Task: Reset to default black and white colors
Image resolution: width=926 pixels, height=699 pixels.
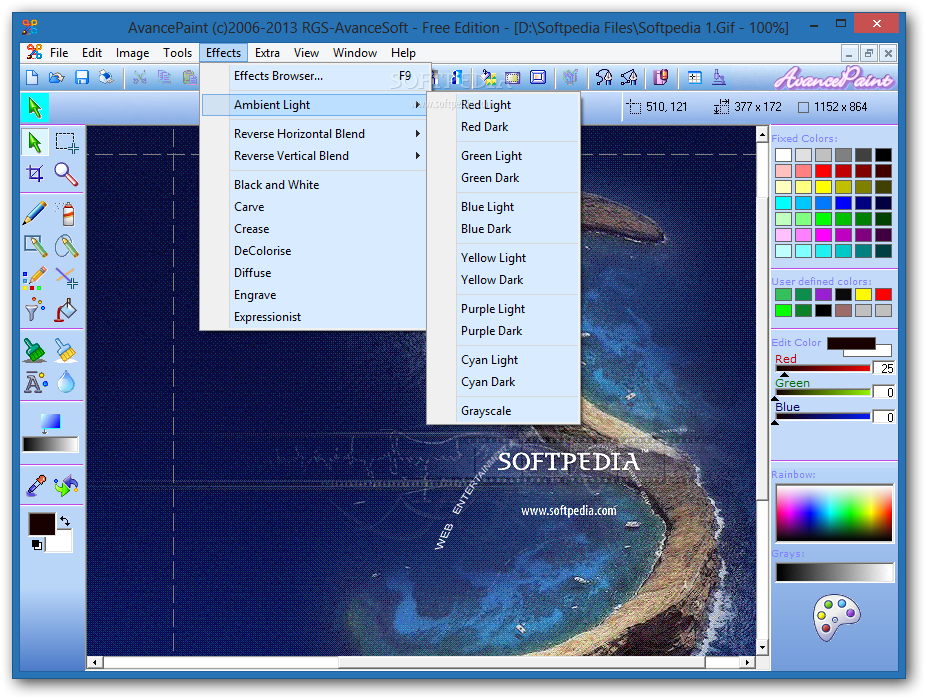Action: pyautogui.click(x=37, y=545)
